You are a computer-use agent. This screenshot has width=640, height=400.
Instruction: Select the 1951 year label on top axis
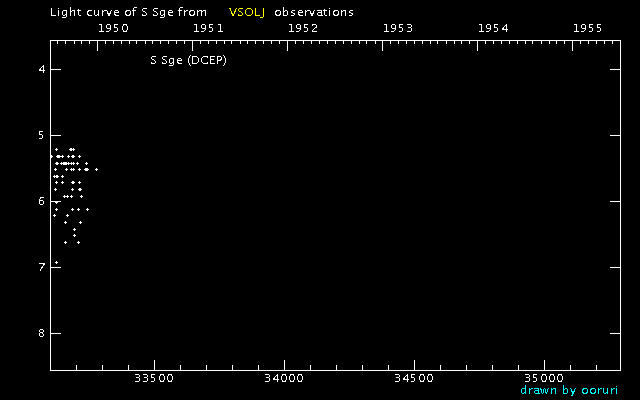[x=208, y=28]
